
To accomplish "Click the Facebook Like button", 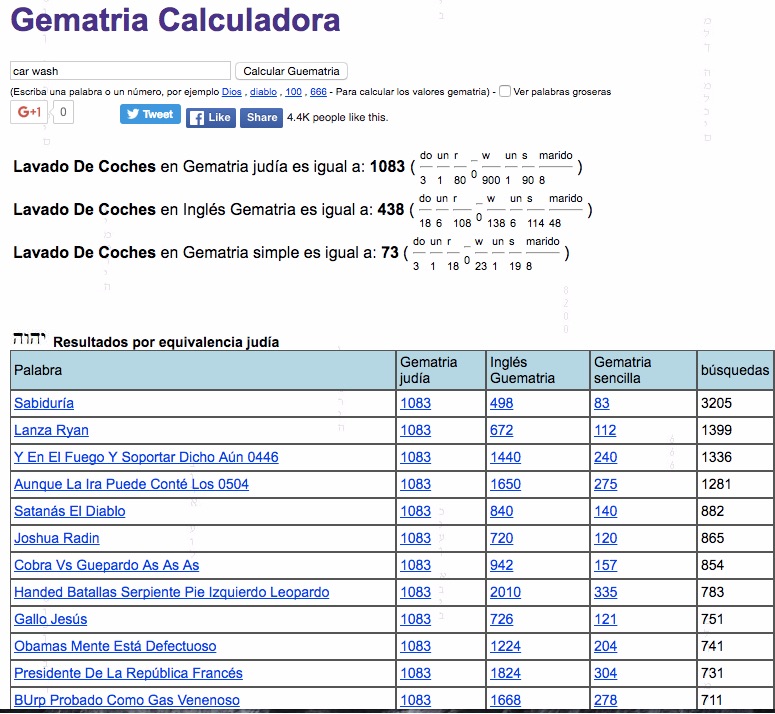I will point(210,117).
